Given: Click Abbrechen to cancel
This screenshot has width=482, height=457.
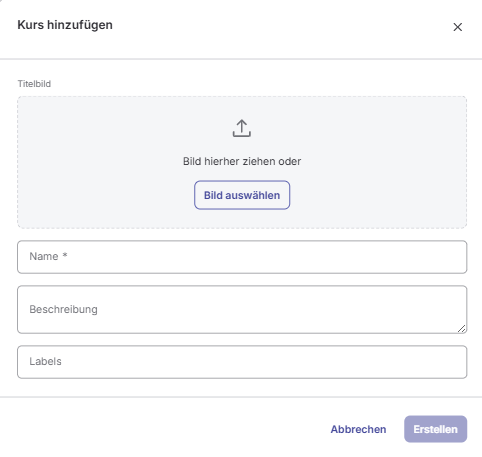Looking at the screenshot, I should click(x=358, y=429).
